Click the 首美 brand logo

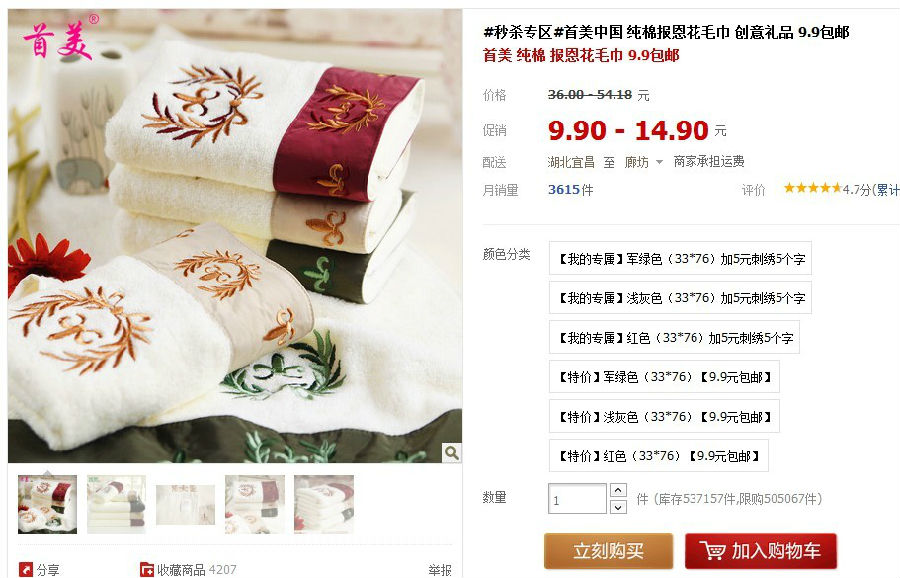[60, 38]
